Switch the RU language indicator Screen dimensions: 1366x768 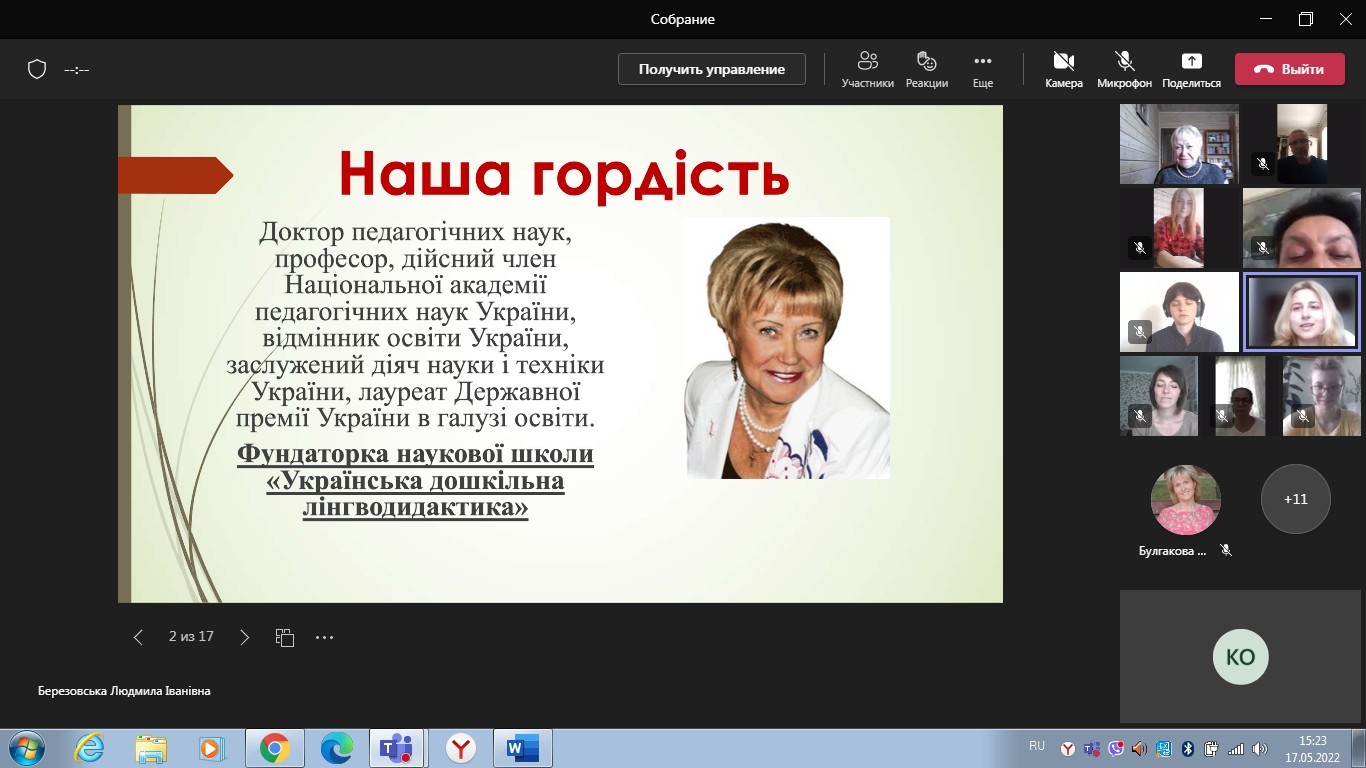tap(1036, 746)
